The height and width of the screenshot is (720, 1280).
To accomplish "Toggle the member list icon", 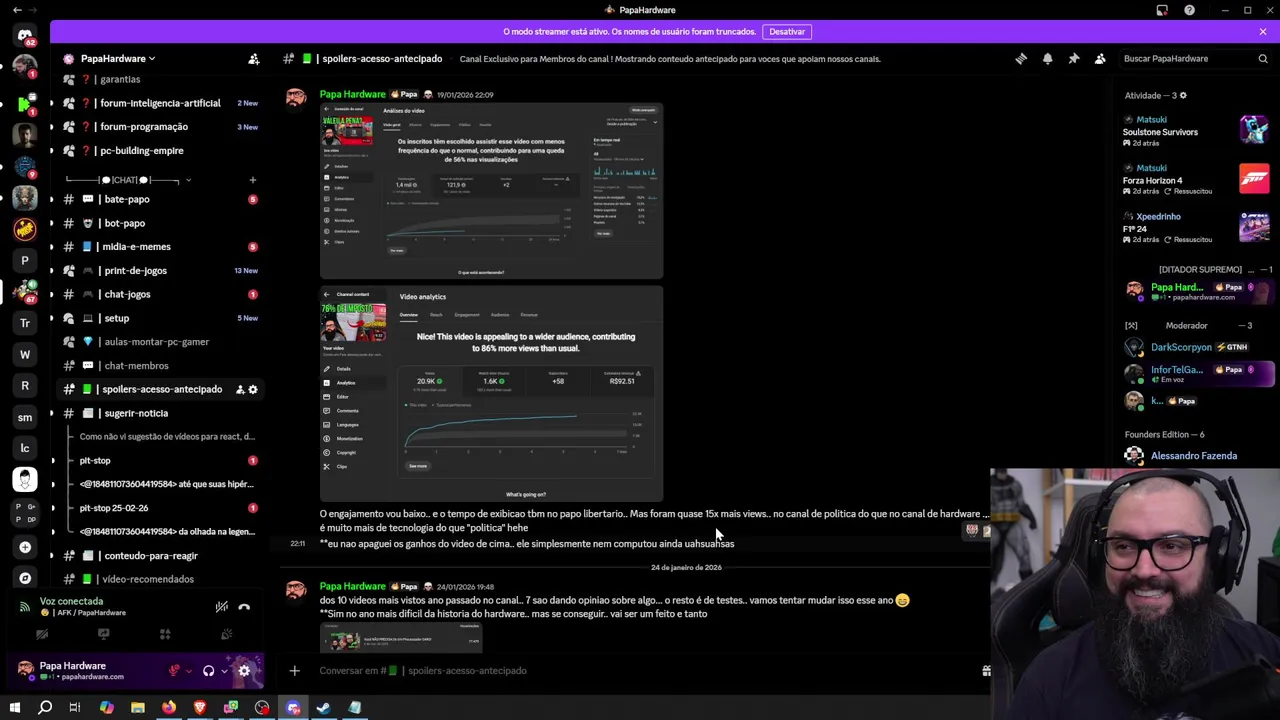I will click(1100, 59).
